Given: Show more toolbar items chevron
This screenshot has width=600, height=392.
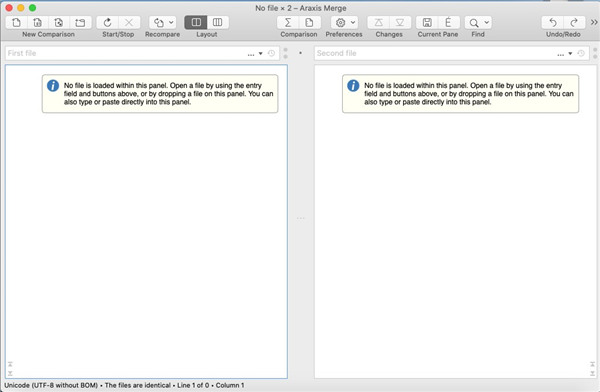Looking at the screenshot, I should [x=593, y=23].
